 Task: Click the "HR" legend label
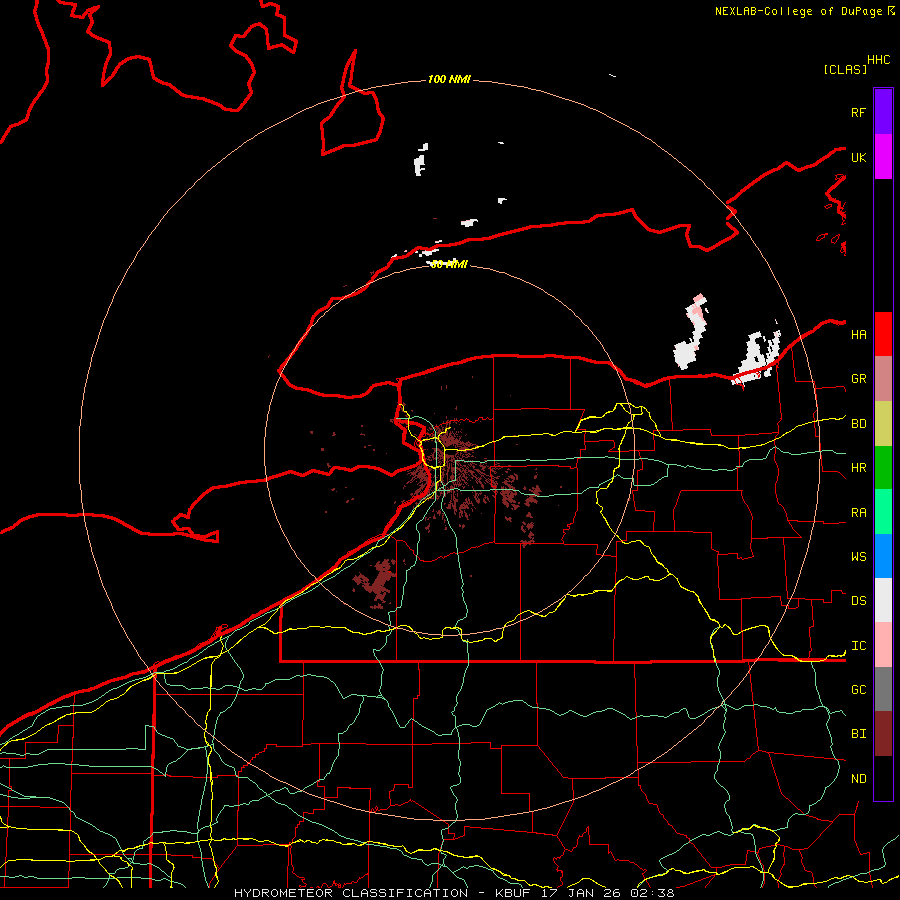(858, 468)
